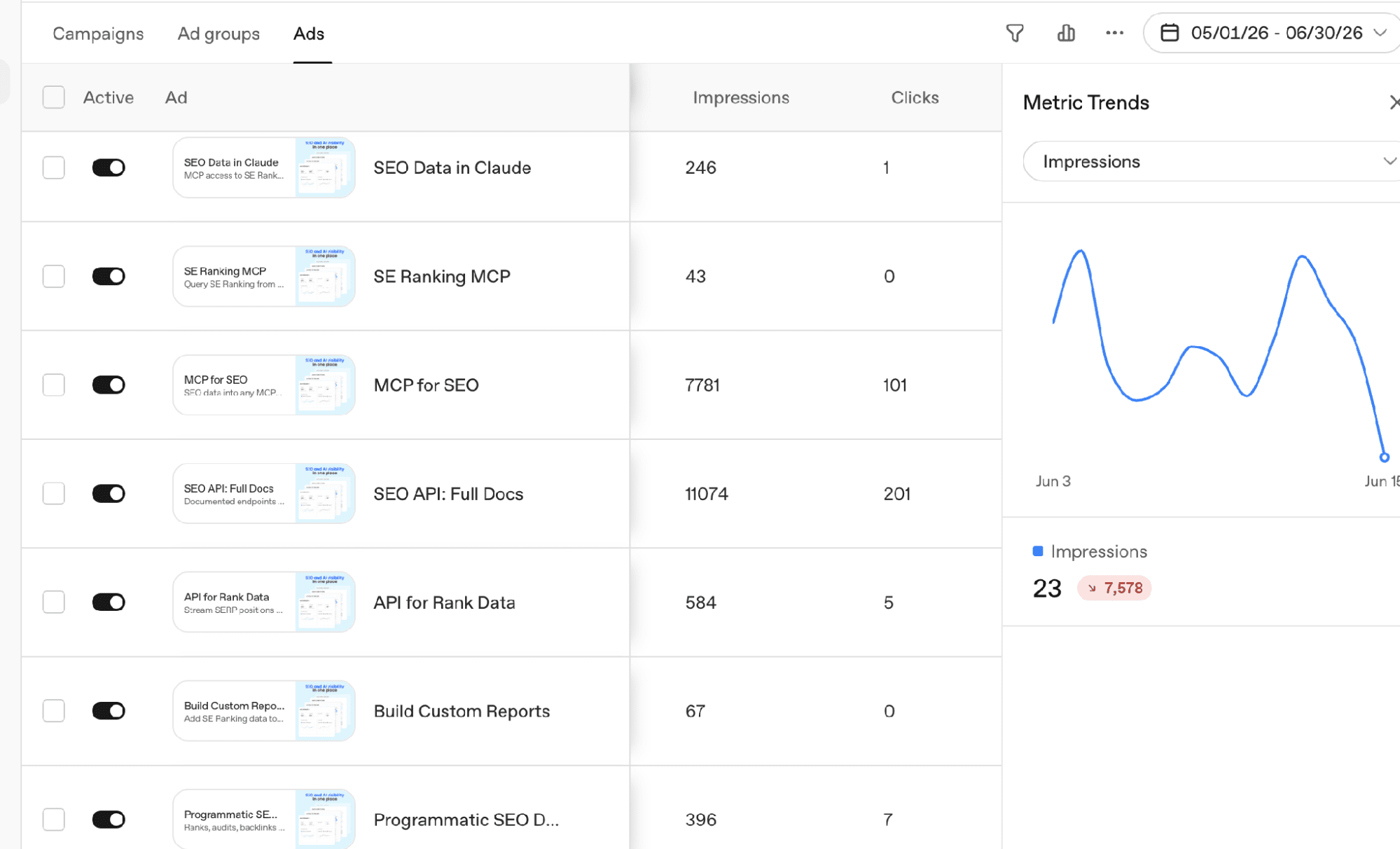Switch to the Campaigns tab

tap(98, 34)
